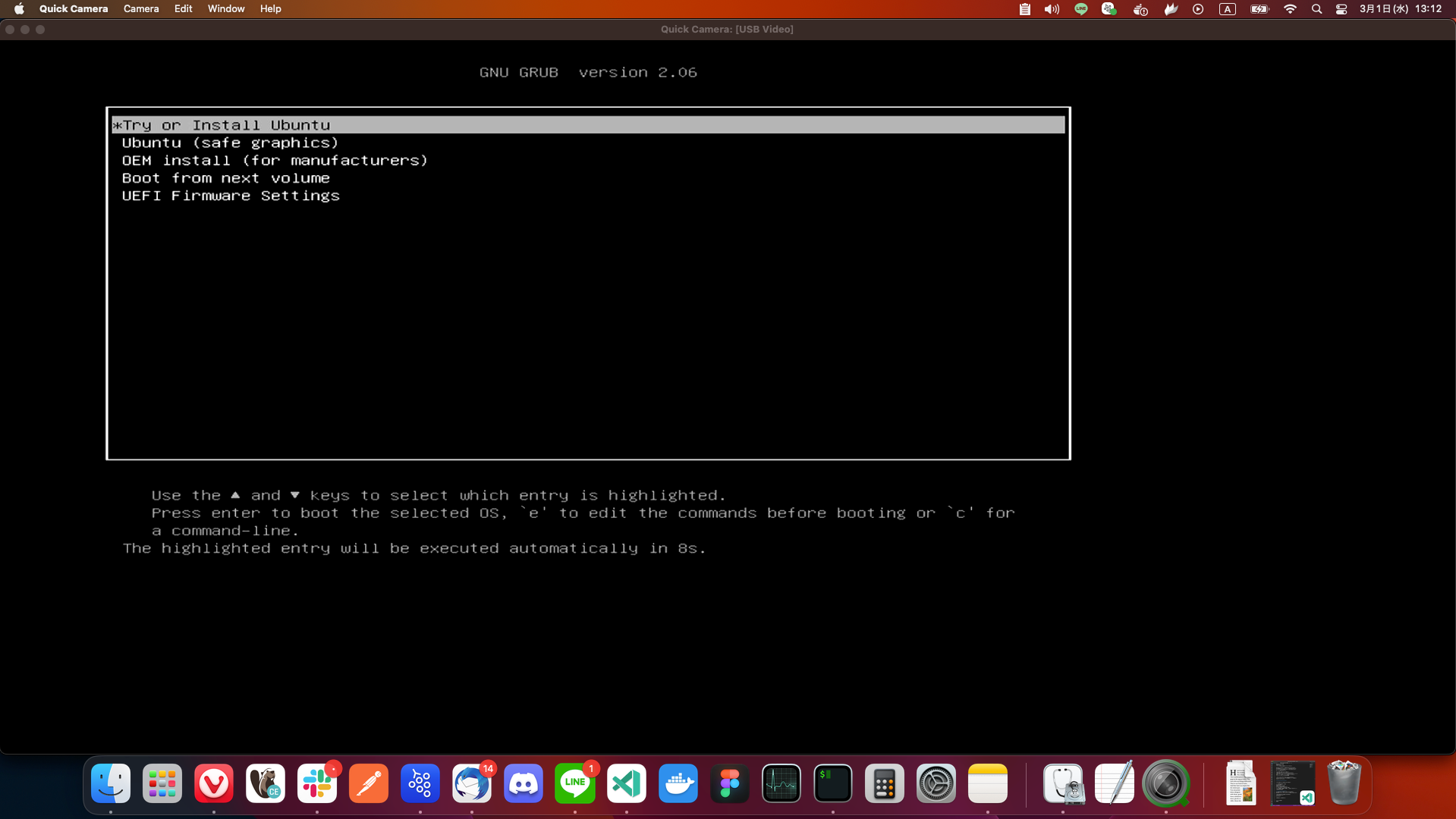Click the Quick Camera: [USB Video] window title
This screenshot has height=819, width=1456.
727,30
